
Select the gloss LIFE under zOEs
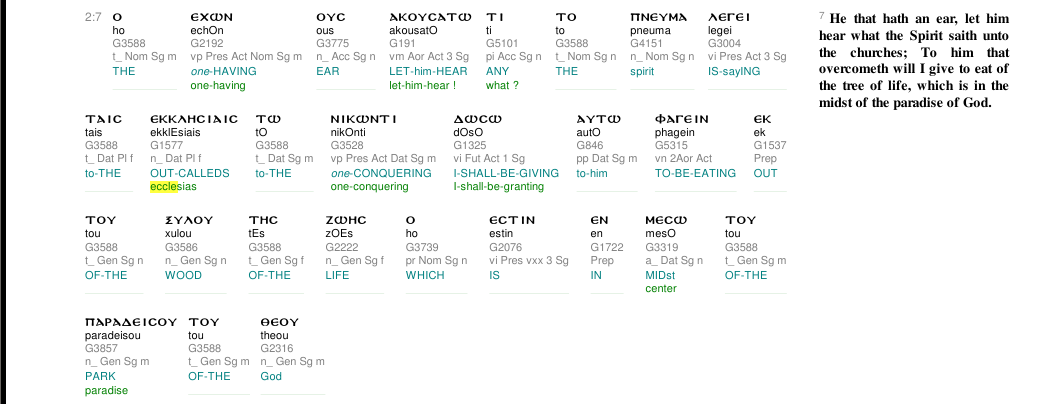point(337,275)
